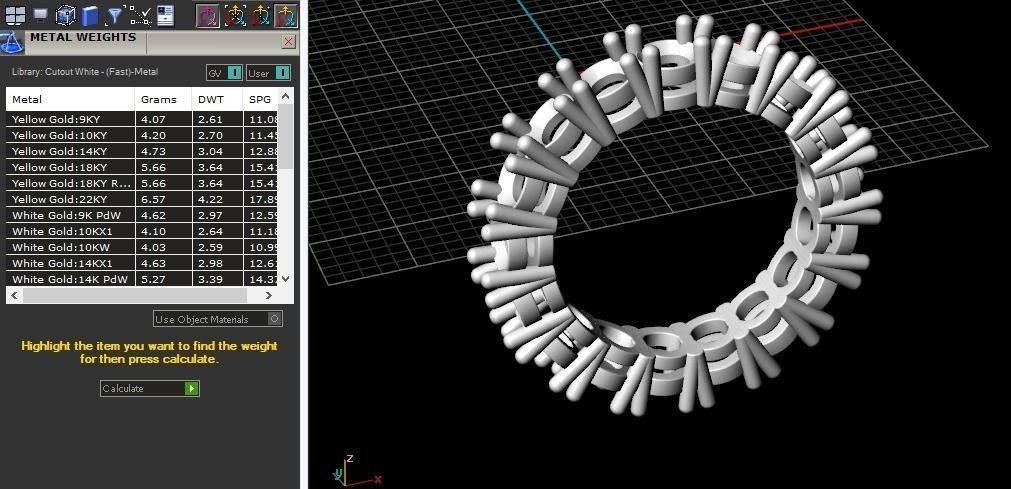
Task: Click the highlighted rightmost gumball icon
Action: tap(286, 15)
